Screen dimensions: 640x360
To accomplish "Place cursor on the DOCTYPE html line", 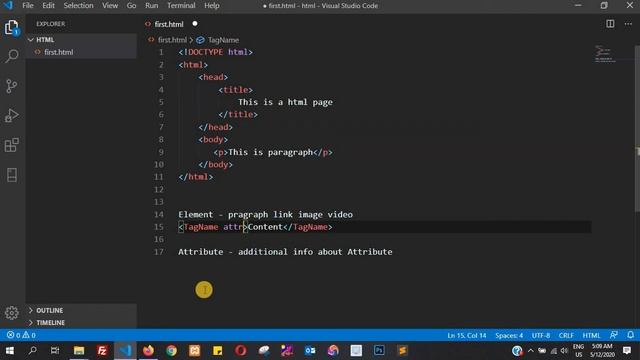I will pyautogui.click(x=215, y=52).
